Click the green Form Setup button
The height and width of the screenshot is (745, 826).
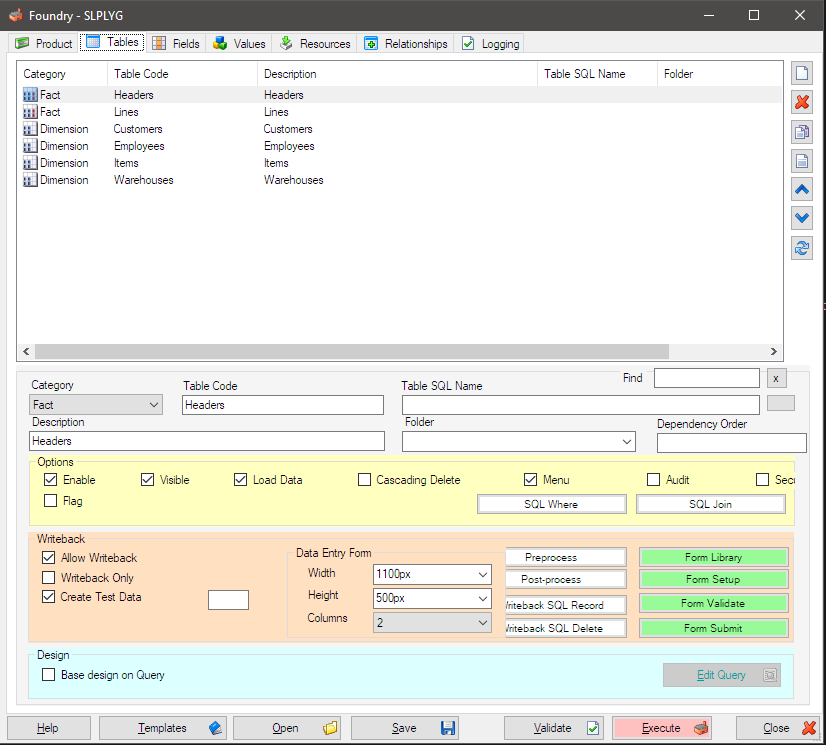tap(714, 579)
